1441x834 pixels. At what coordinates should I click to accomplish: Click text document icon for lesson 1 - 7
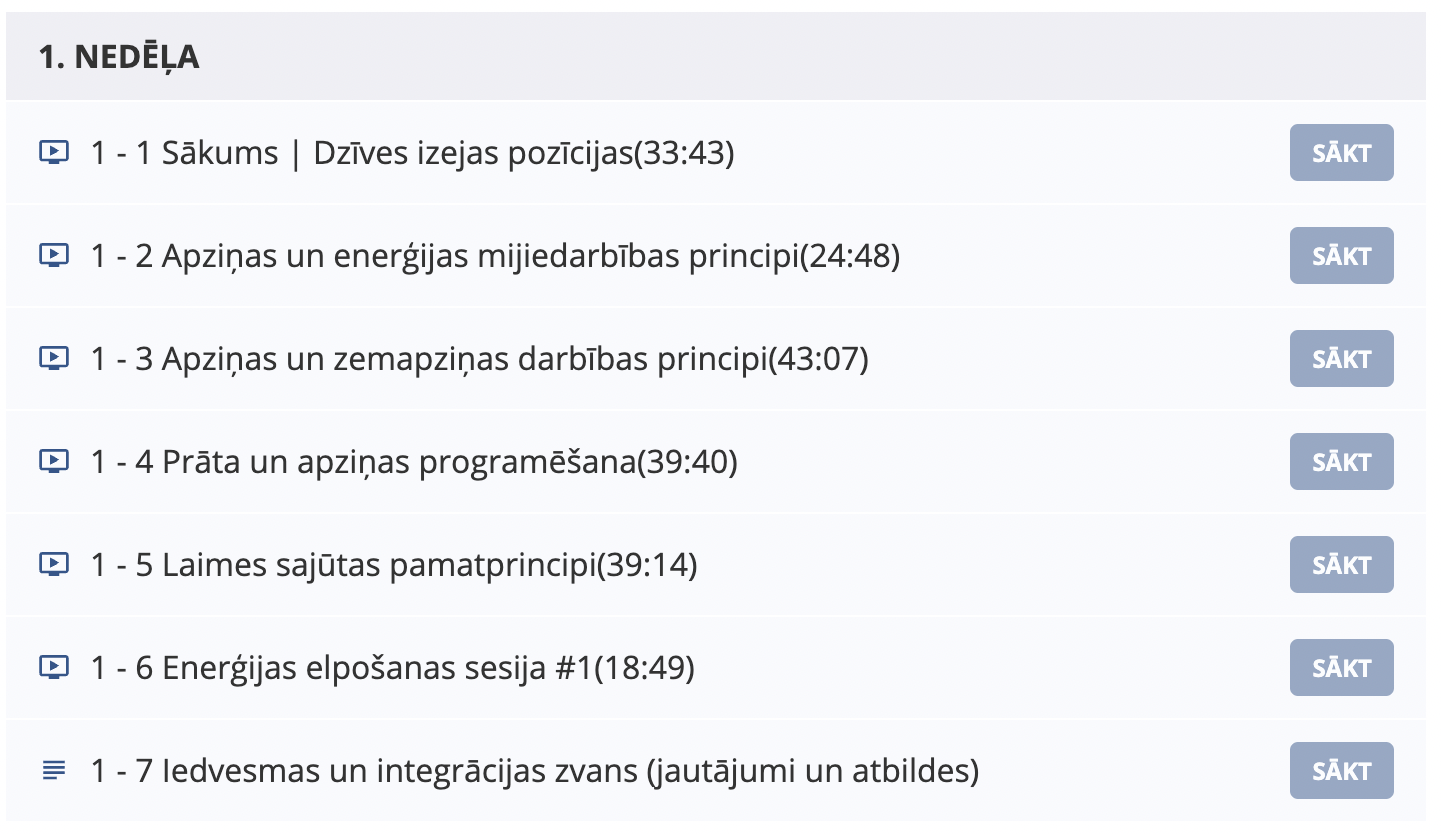54,771
